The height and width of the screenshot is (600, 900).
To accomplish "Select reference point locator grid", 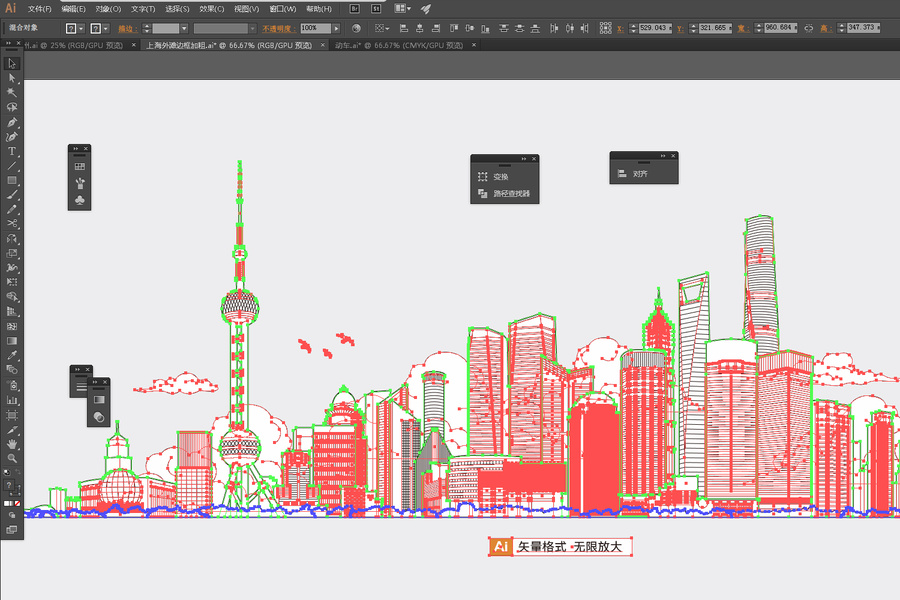I will pyautogui.click(x=605, y=28).
